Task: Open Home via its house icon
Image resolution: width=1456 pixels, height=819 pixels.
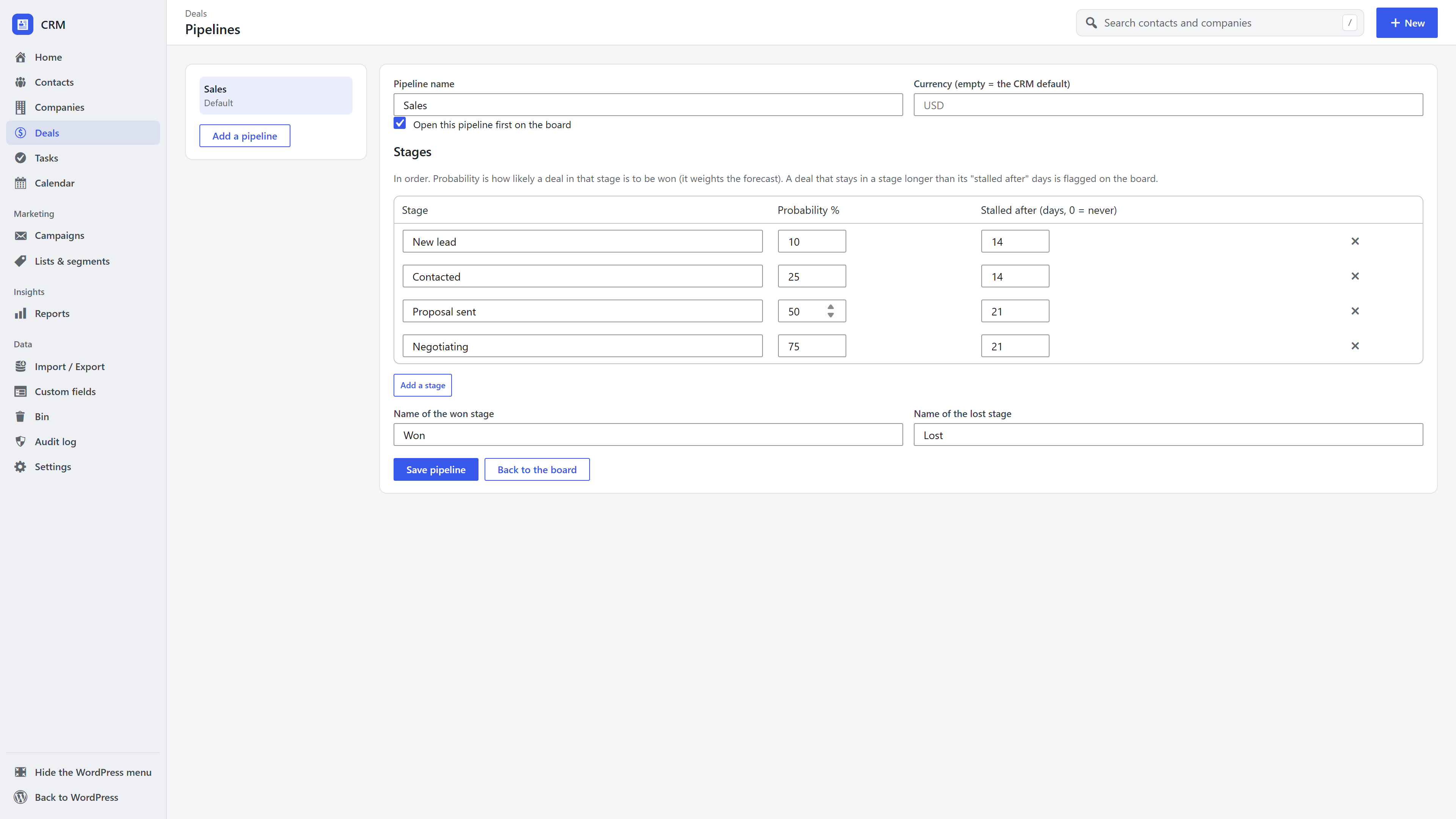Action: coord(21,57)
